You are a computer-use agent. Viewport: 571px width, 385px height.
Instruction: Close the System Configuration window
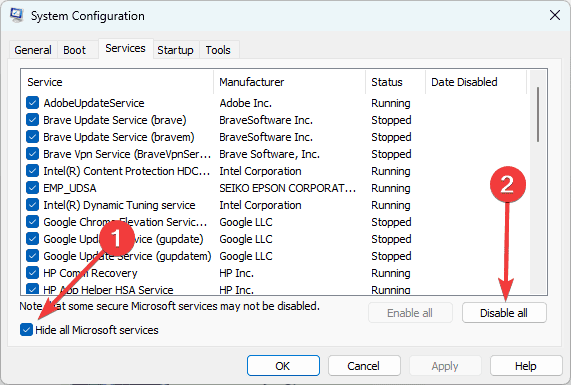click(555, 15)
